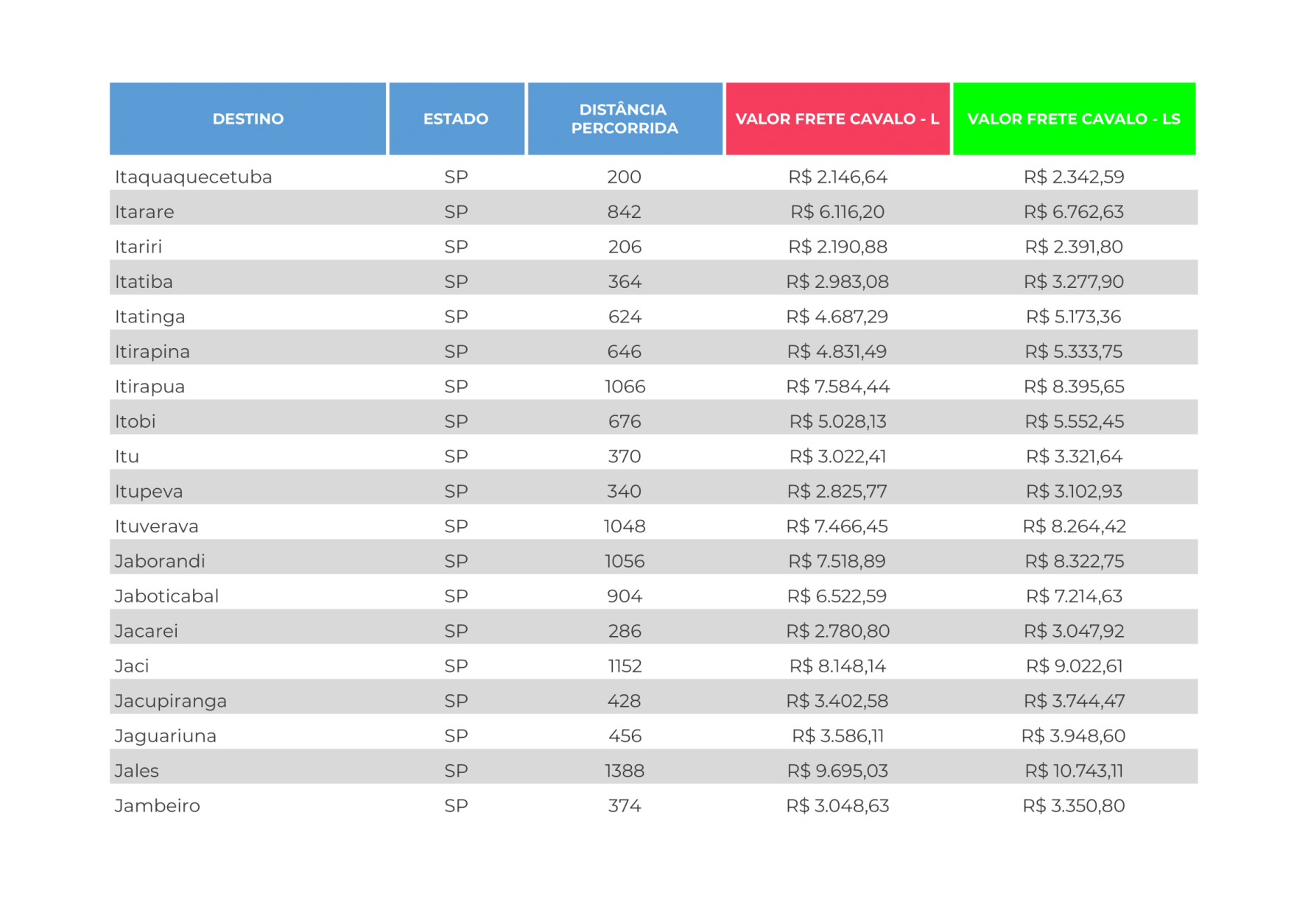Image resolution: width=1308 pixels, height=924 pixels.
Task: Click the R$ 5.333,75 value for Itirapina
Action: [1074, 351]
